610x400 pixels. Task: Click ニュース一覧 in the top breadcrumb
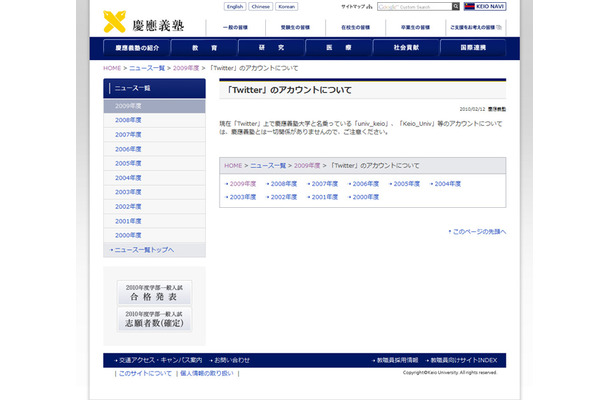[x=147, y=68]
